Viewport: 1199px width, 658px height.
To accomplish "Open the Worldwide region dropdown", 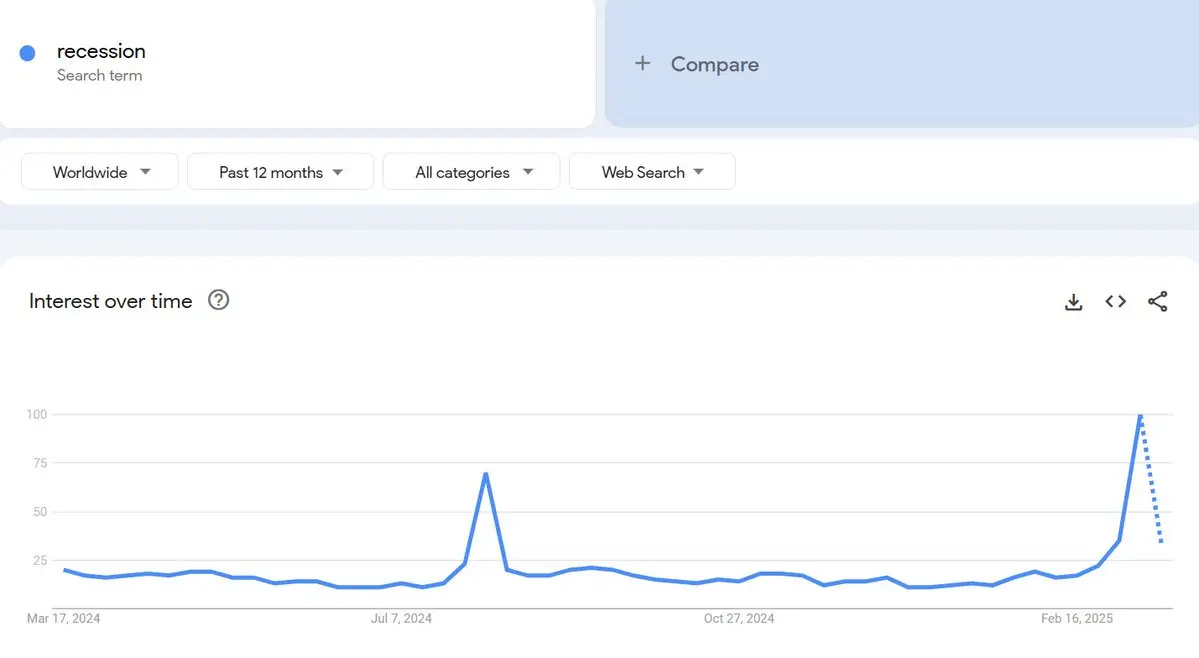I will pyautogui.click(x=100, y=172).
